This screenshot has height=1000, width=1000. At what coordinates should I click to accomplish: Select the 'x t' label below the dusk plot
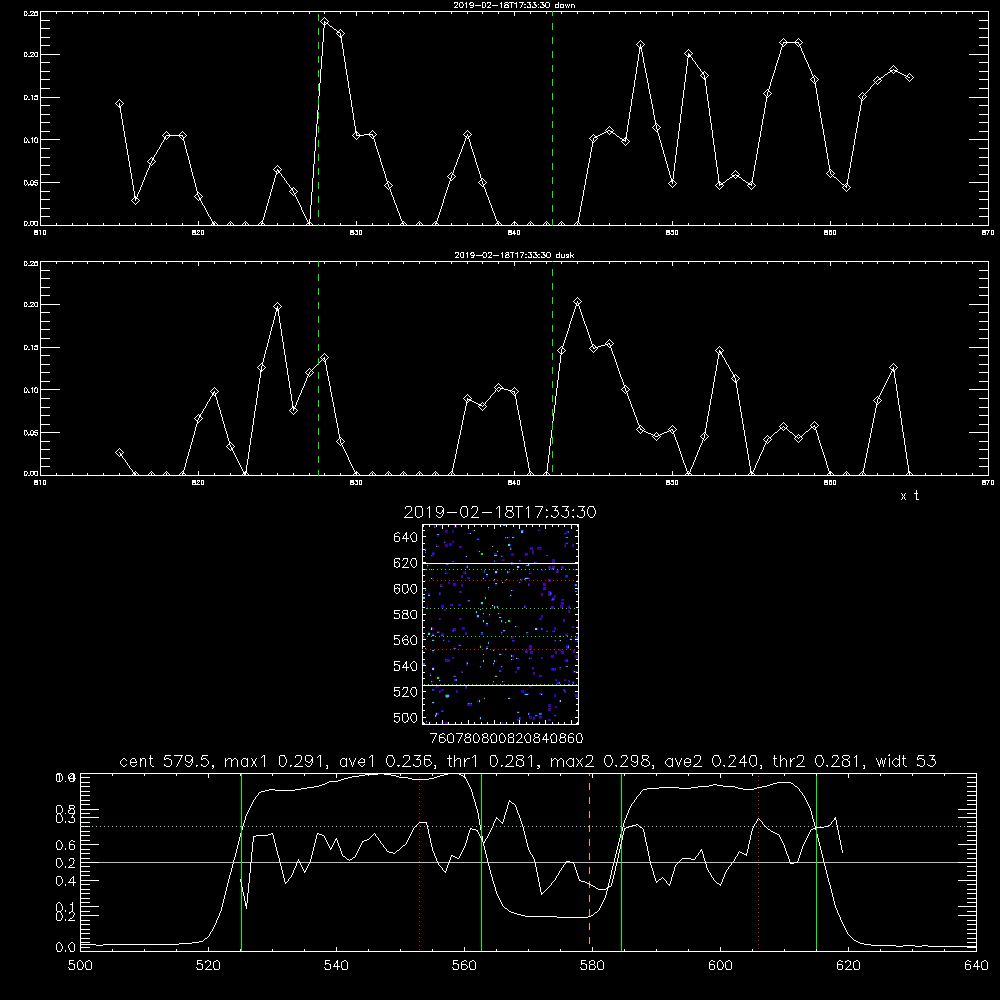909,496
